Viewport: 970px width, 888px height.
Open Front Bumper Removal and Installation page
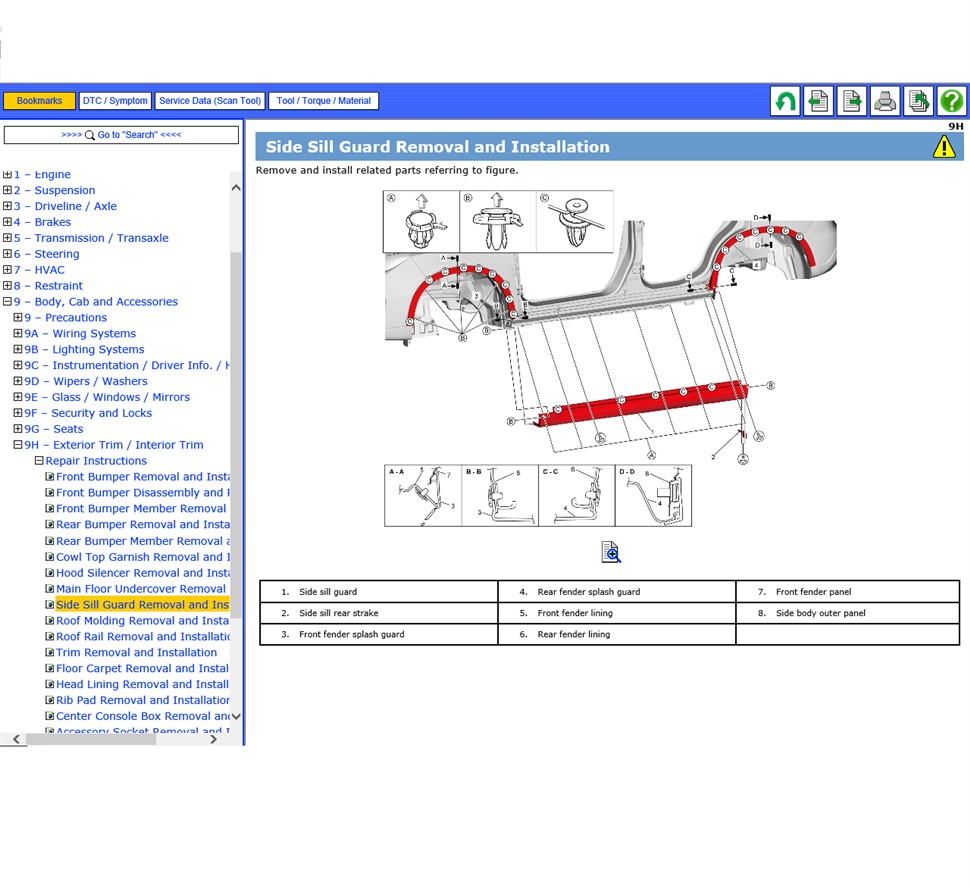point(143,476)
